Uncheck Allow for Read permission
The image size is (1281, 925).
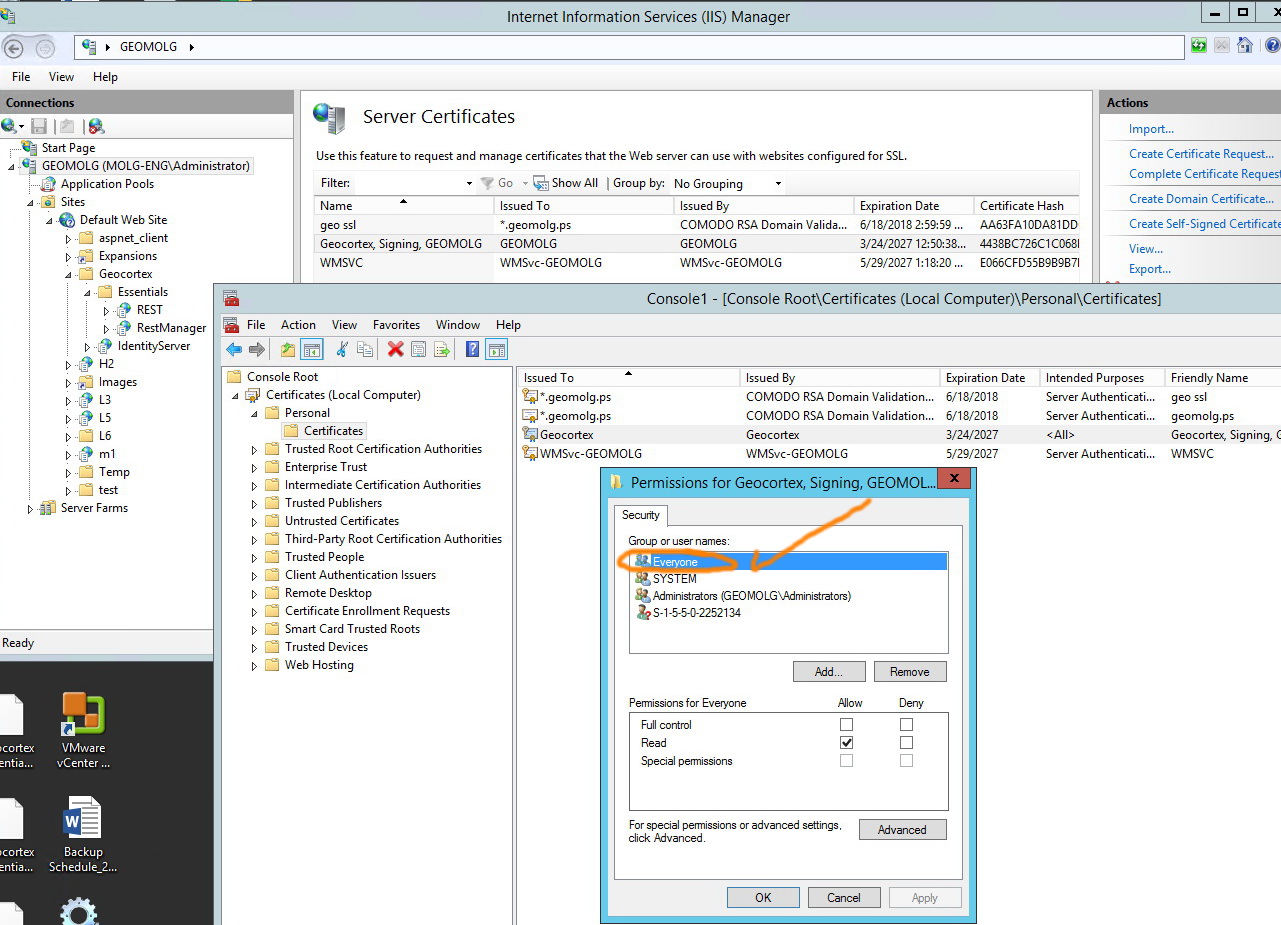click(847, 743)
